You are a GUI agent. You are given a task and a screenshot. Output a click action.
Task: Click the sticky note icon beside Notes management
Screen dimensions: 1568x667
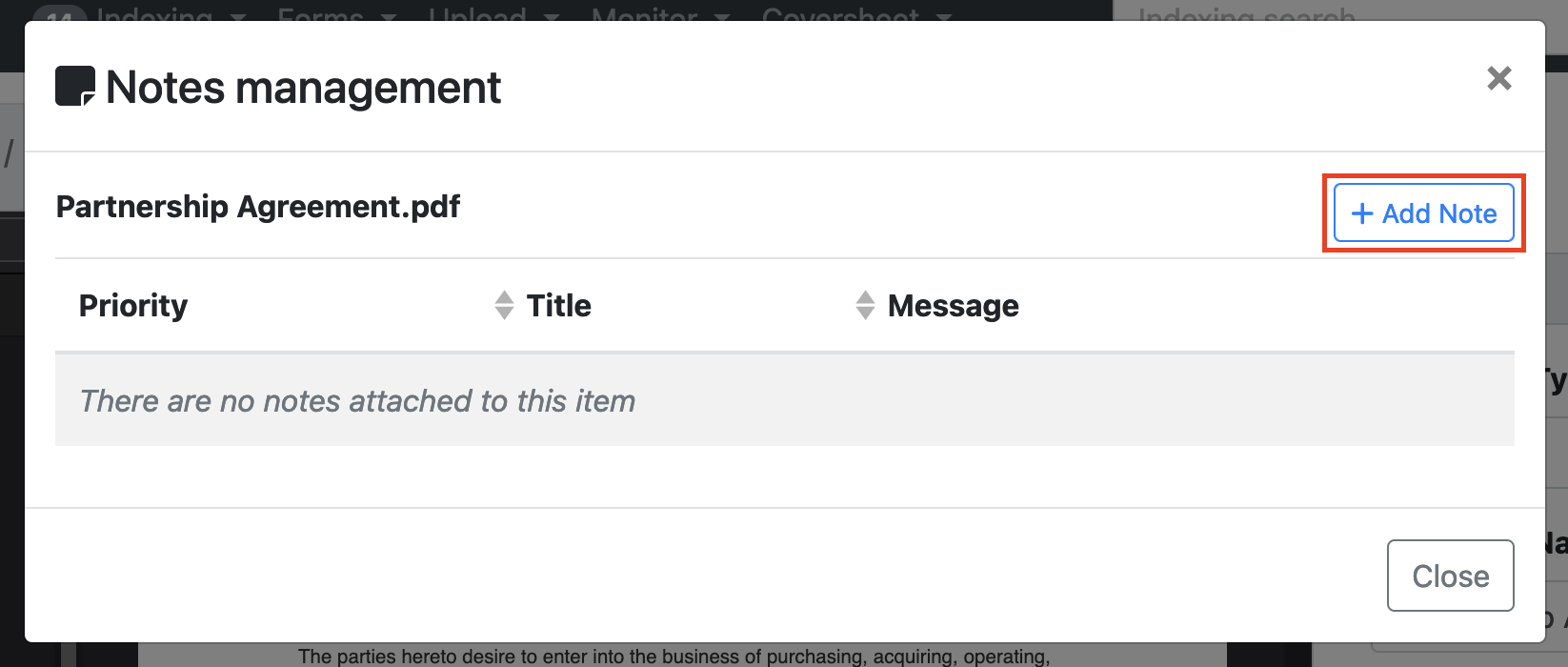coord(75,87)
